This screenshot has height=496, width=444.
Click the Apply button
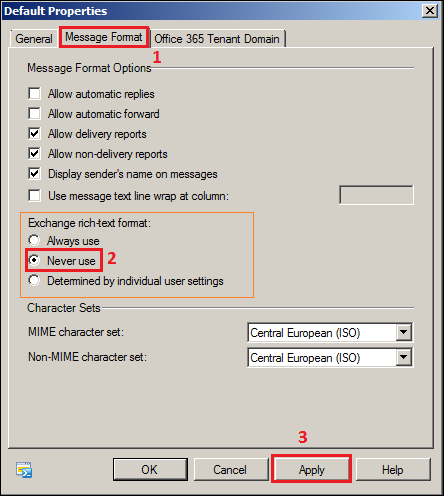312,470
